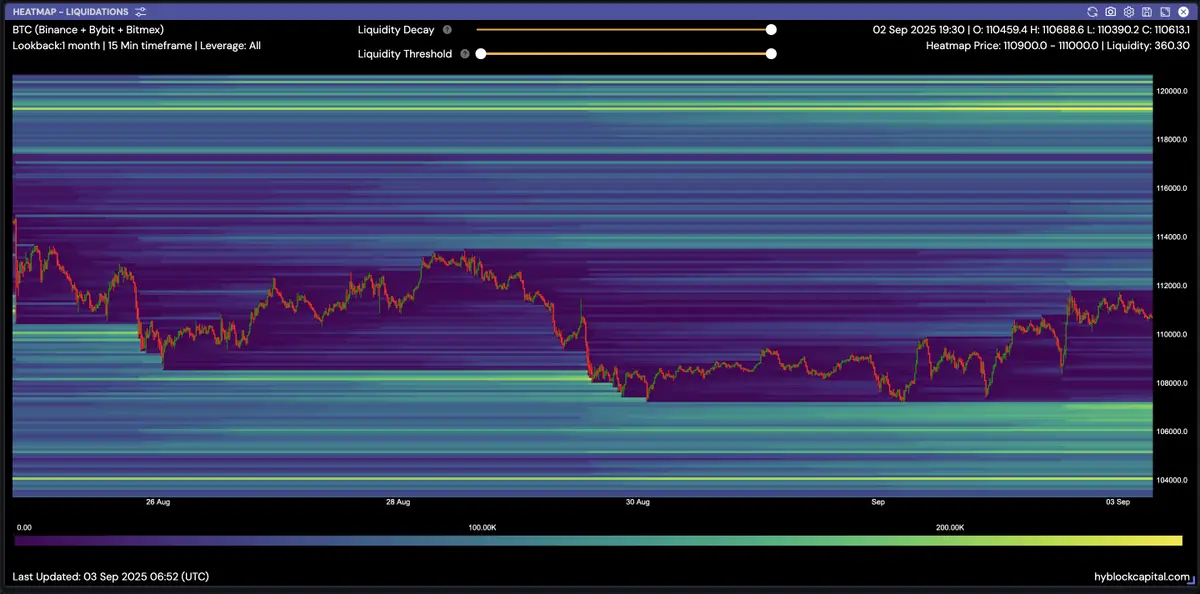1200x594 pixels.
Task: Click the 112000.0 price axis label
Action: [1173, 286]
